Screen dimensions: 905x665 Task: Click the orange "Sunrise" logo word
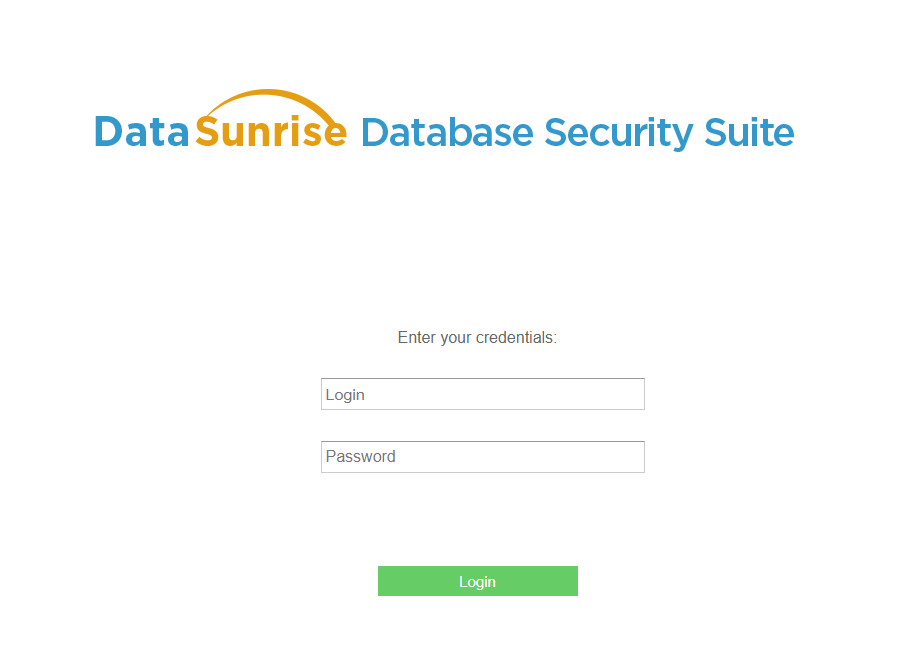[x=271, y=133]
